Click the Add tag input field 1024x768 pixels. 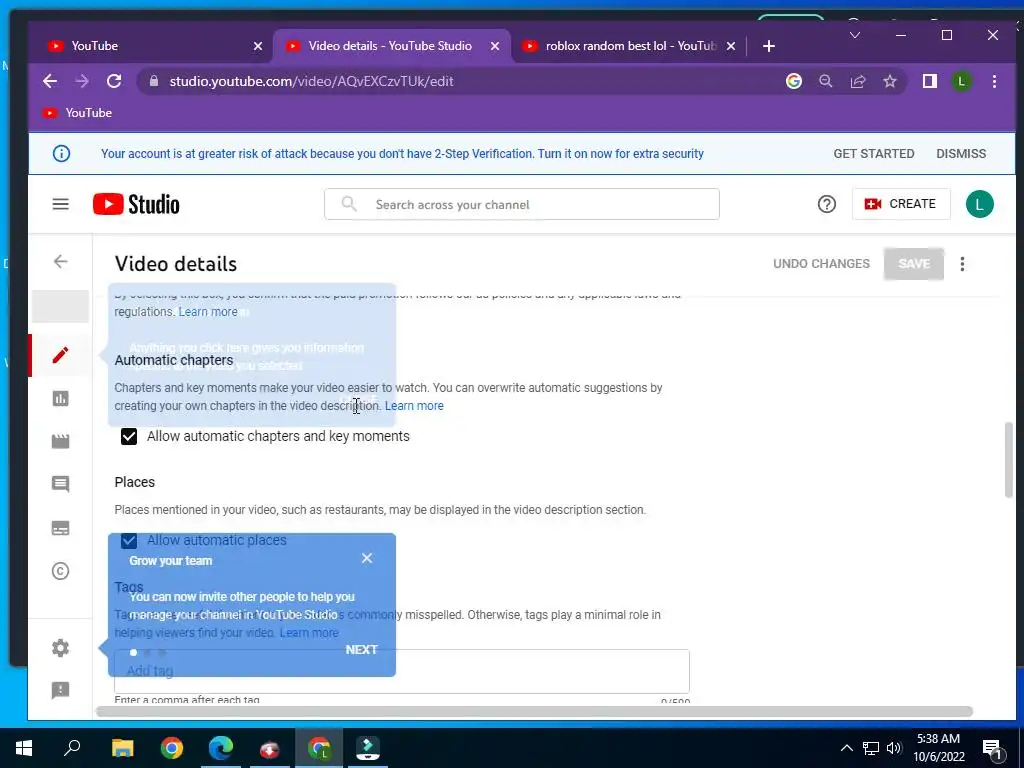click(402, 671)
